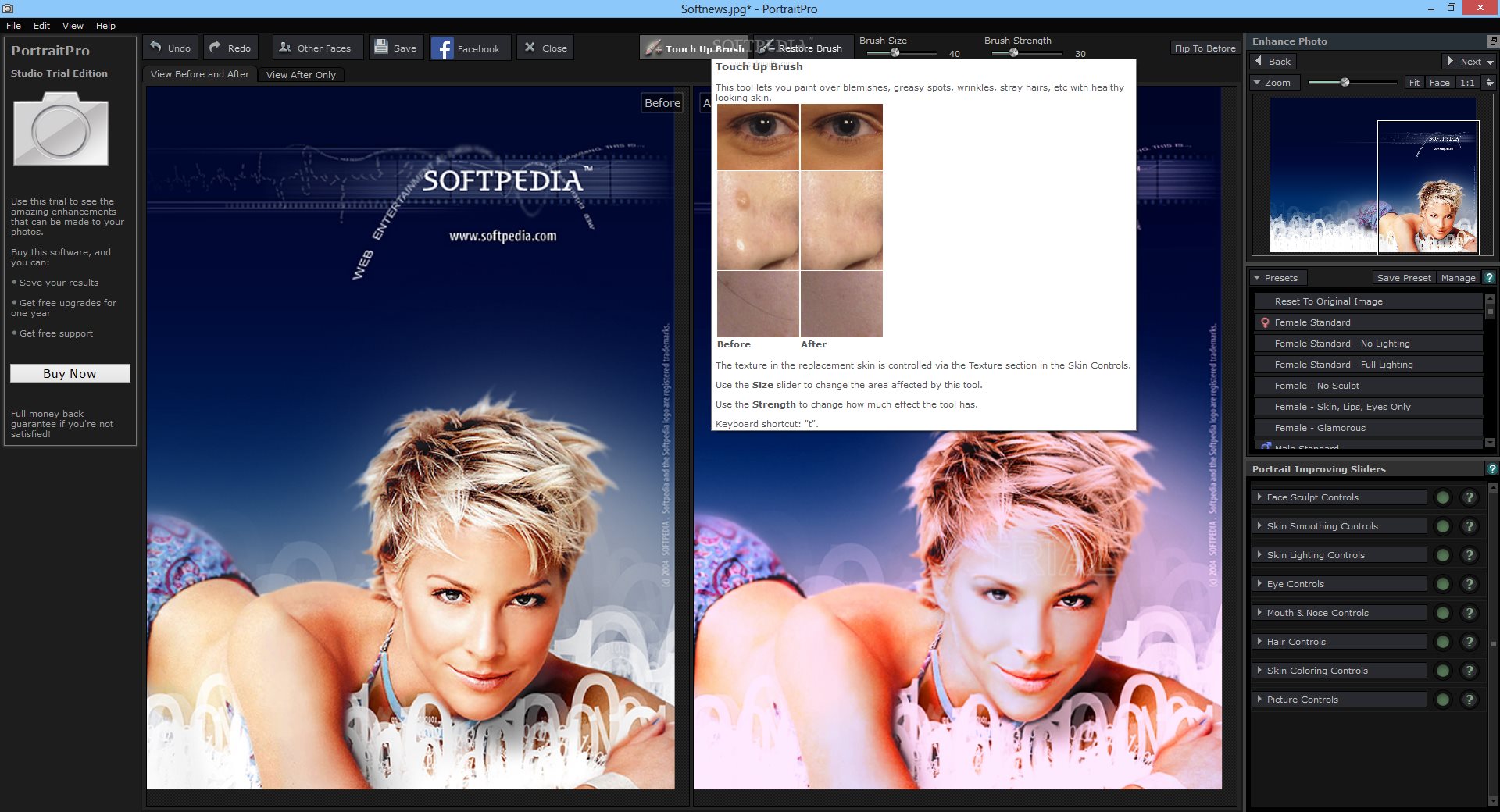Expand the Picture Controls section
This screenshot has height=812, width=1500.
click(x=1339, y=700)
